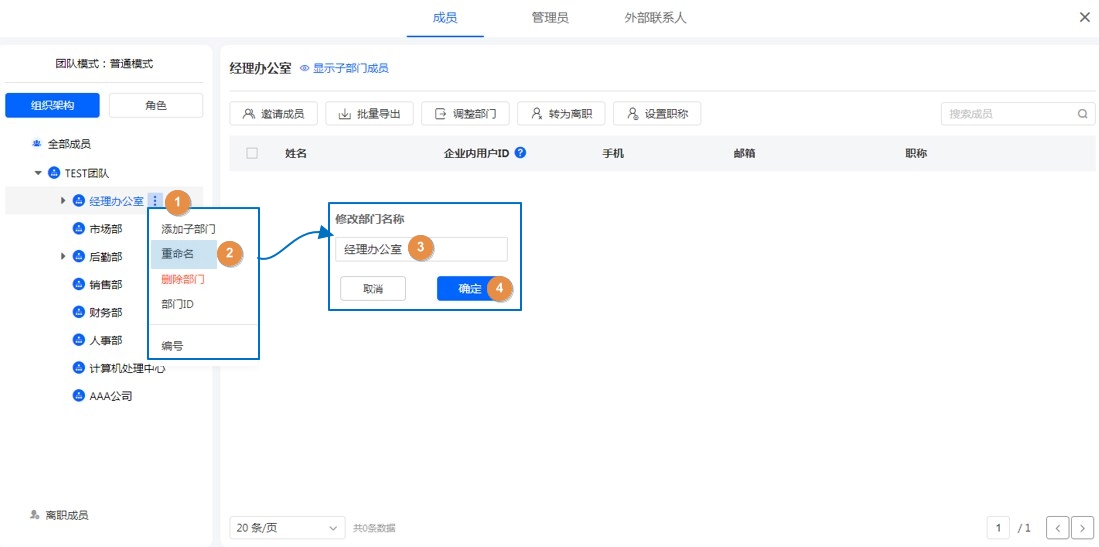Click the department name input field

[421, 249]
